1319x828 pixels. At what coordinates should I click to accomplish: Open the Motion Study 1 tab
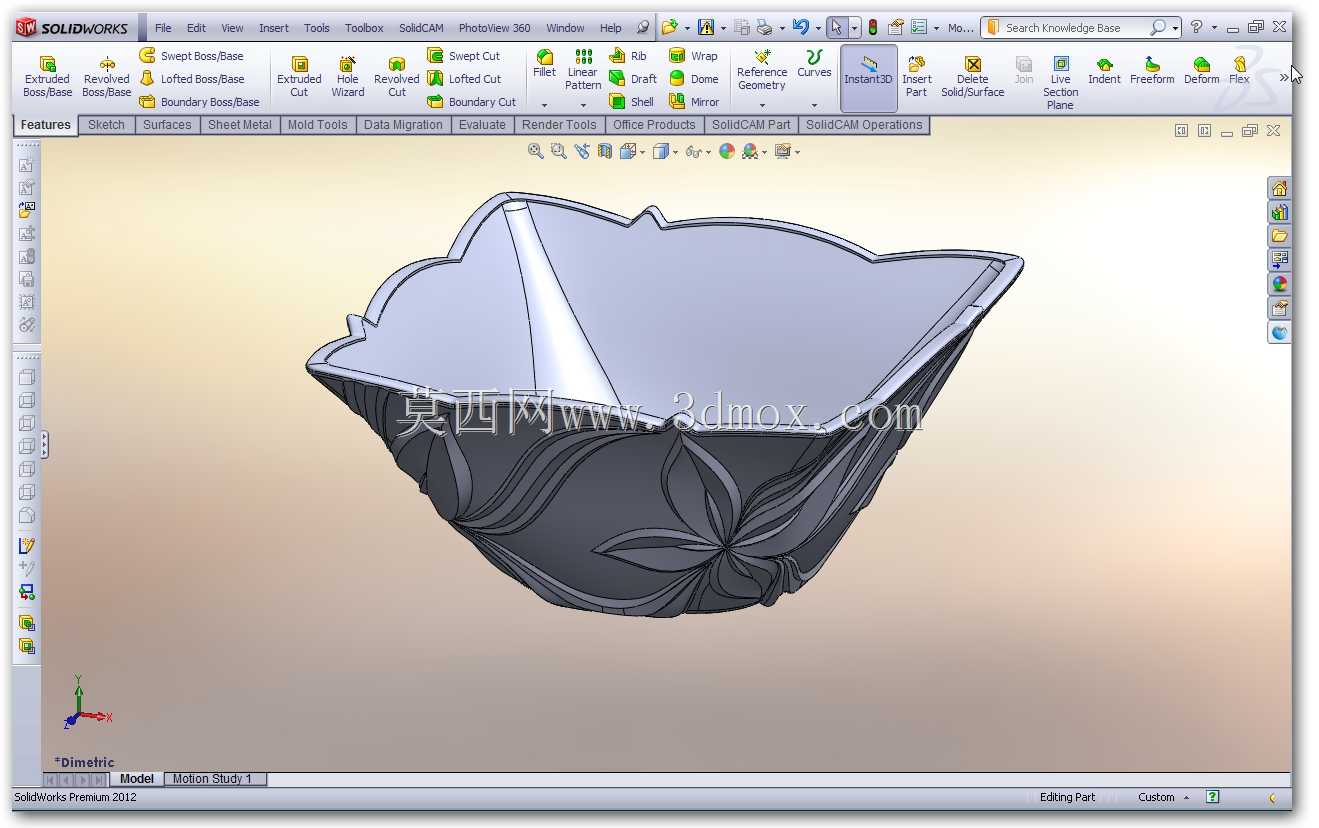[x=213, y=779]
